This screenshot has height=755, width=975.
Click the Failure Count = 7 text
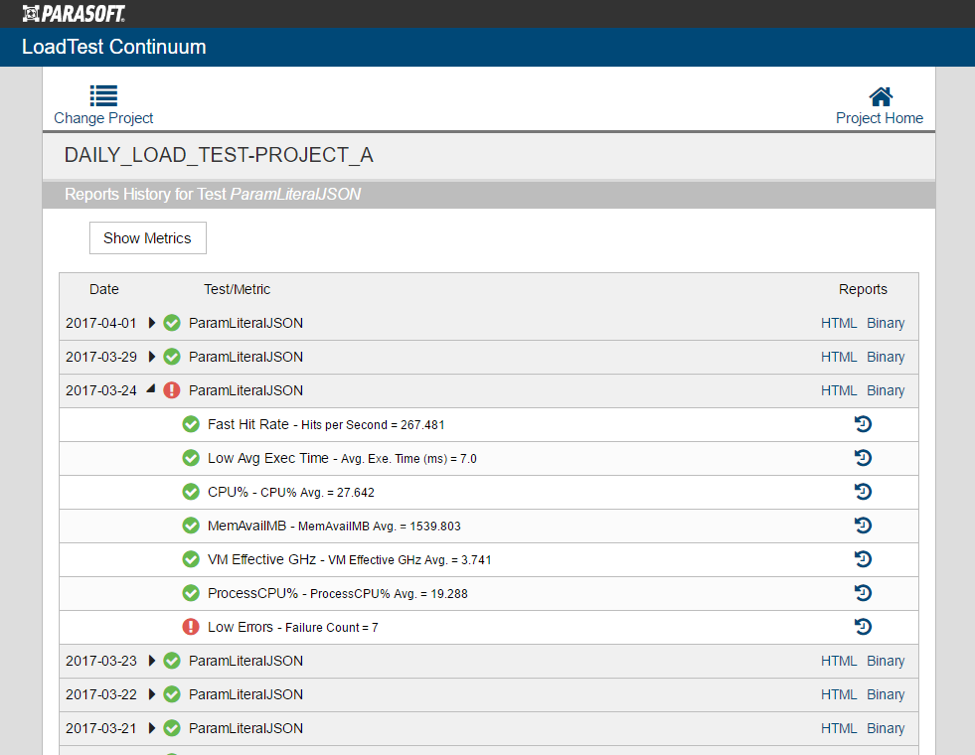(331, 628)
